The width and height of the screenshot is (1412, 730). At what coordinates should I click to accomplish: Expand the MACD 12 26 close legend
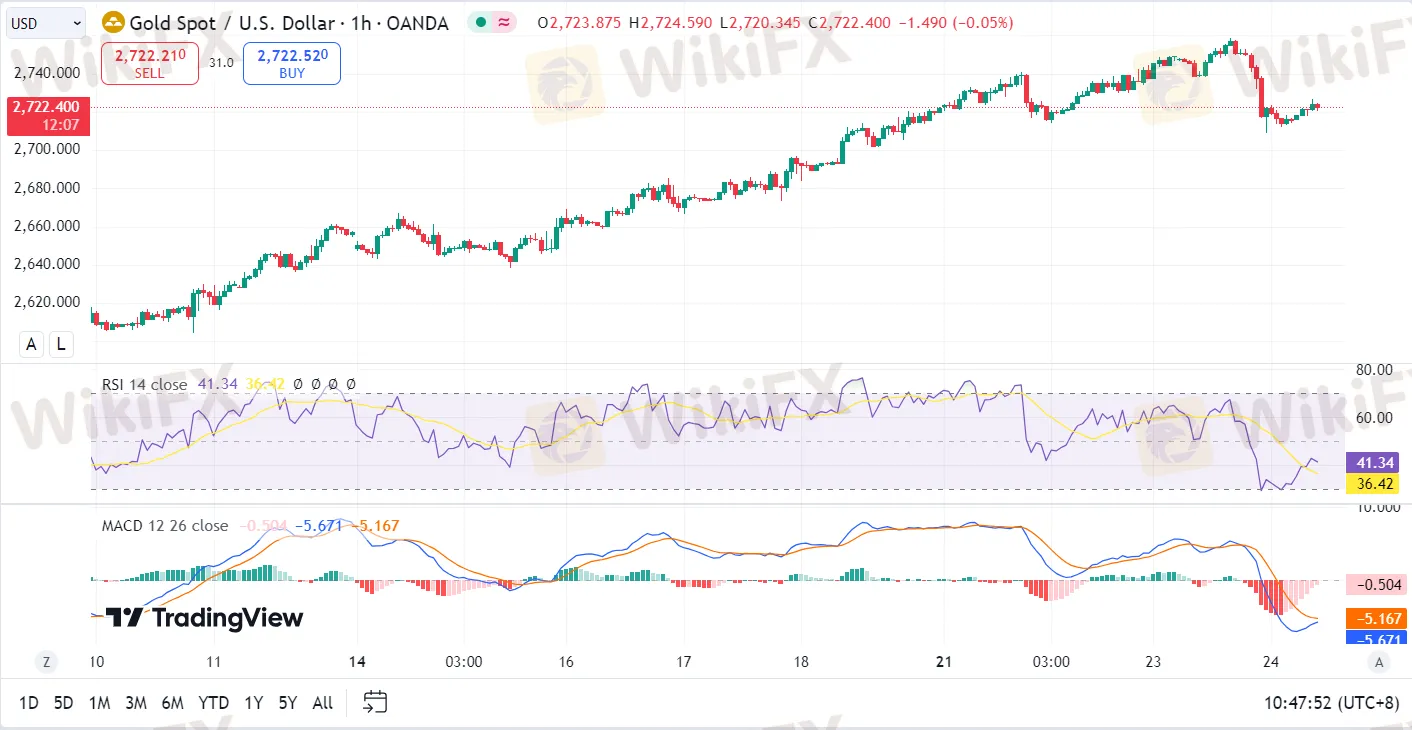tap(164, 526)
